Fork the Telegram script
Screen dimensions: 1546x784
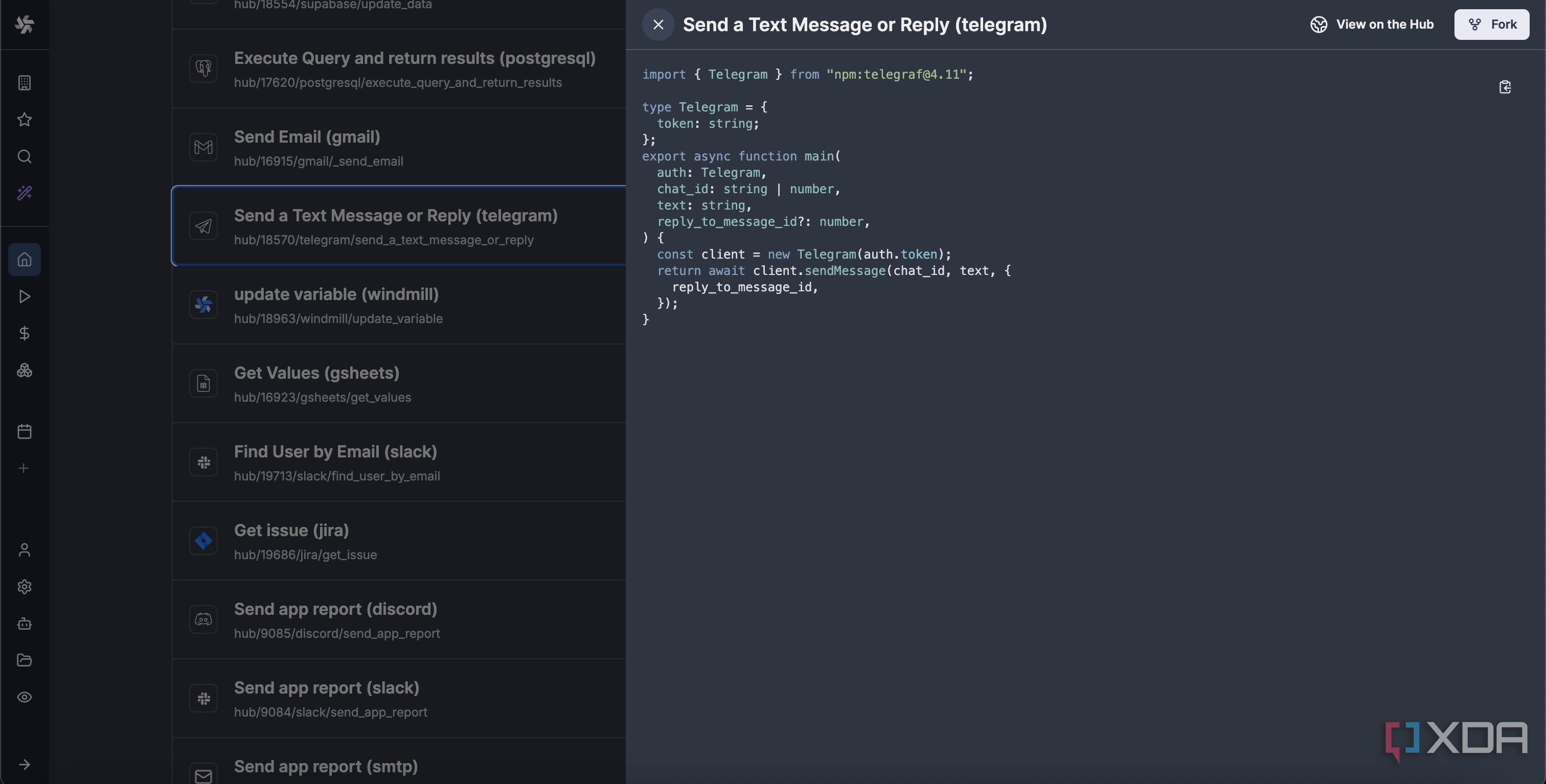[x=1491, y=25]
